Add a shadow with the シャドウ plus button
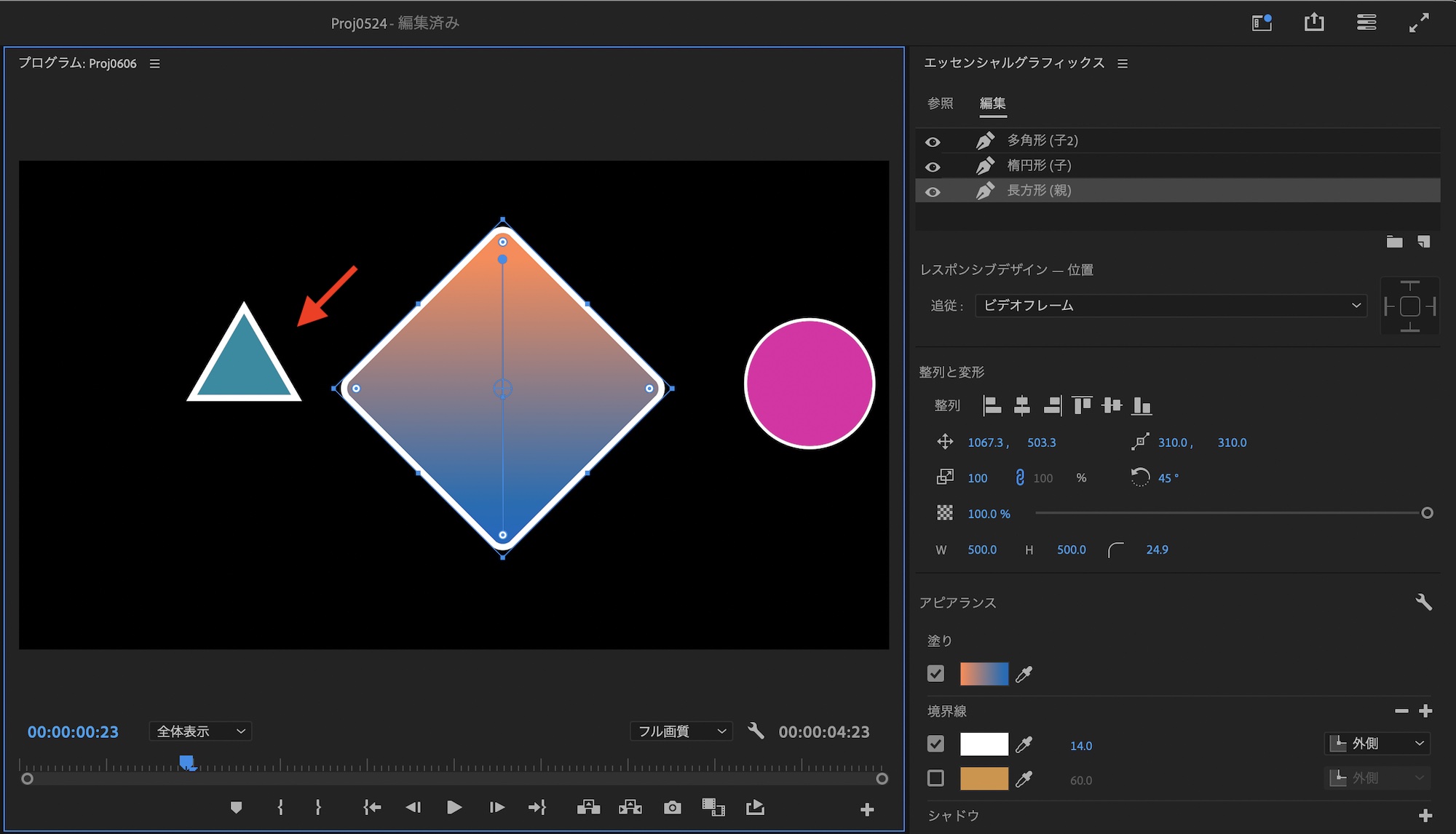Screen dimensions: 1456x834 pyautogui.click(x=1425, y=815)
